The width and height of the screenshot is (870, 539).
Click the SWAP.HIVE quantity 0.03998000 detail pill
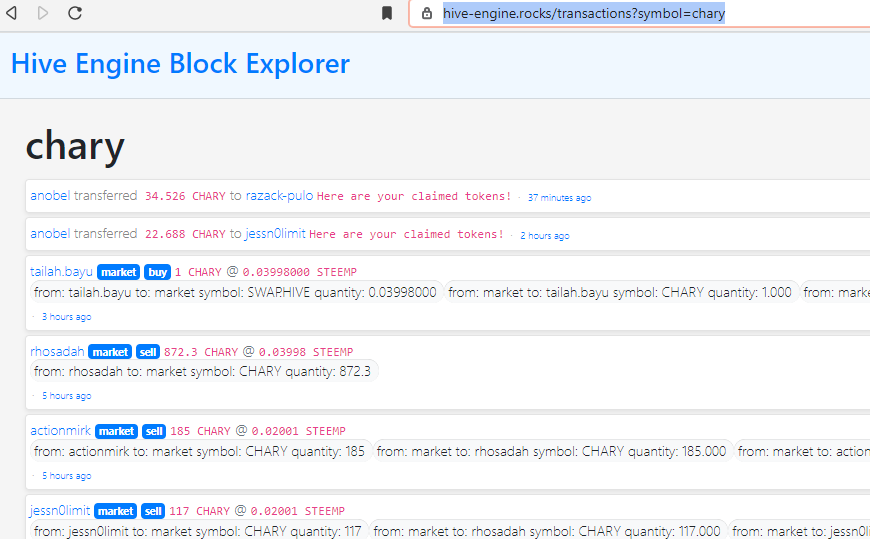point(235,293)
